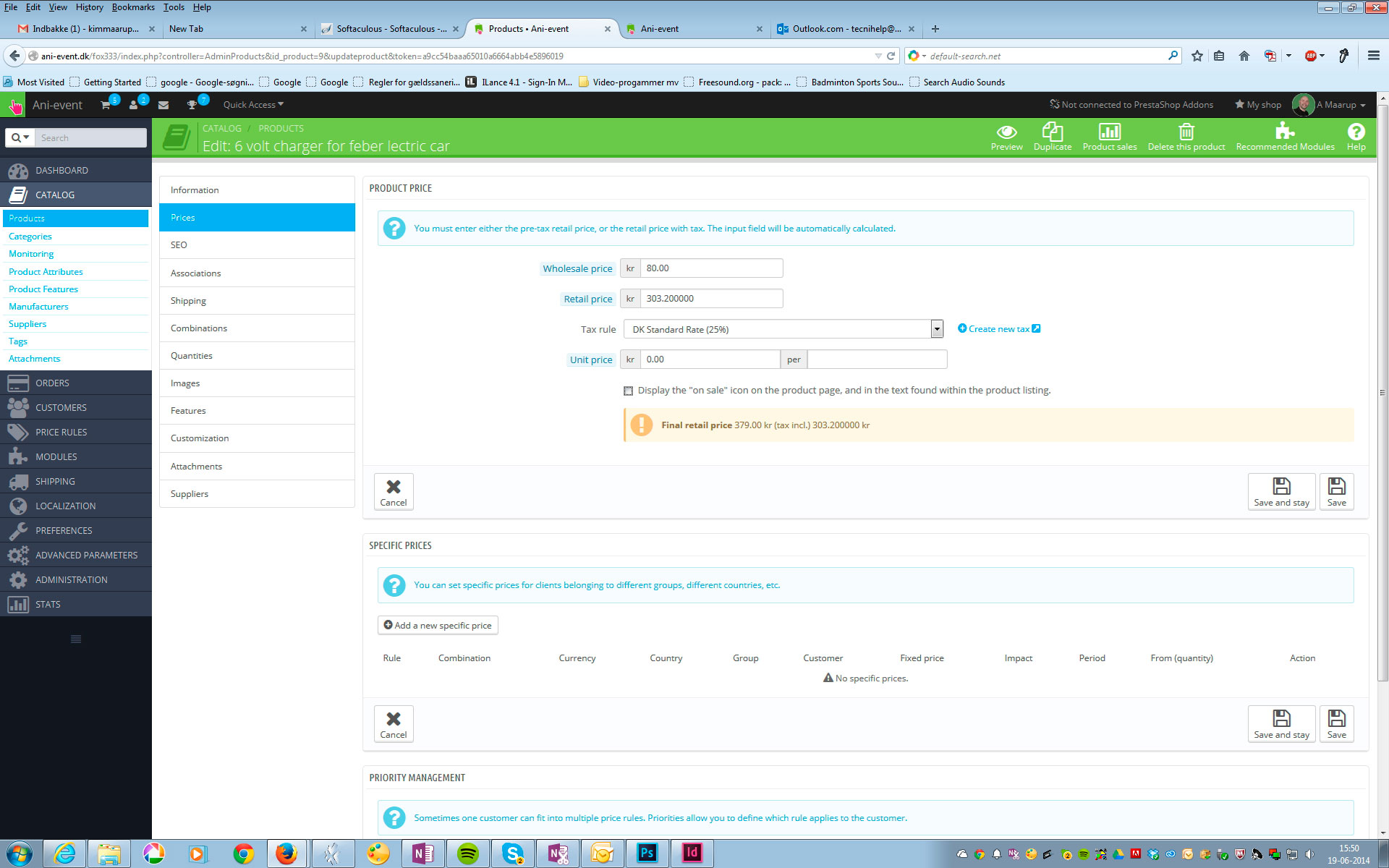Click Add a new specific price
This screenshot has height=868, width=1389.
click(x=438, y=626)
